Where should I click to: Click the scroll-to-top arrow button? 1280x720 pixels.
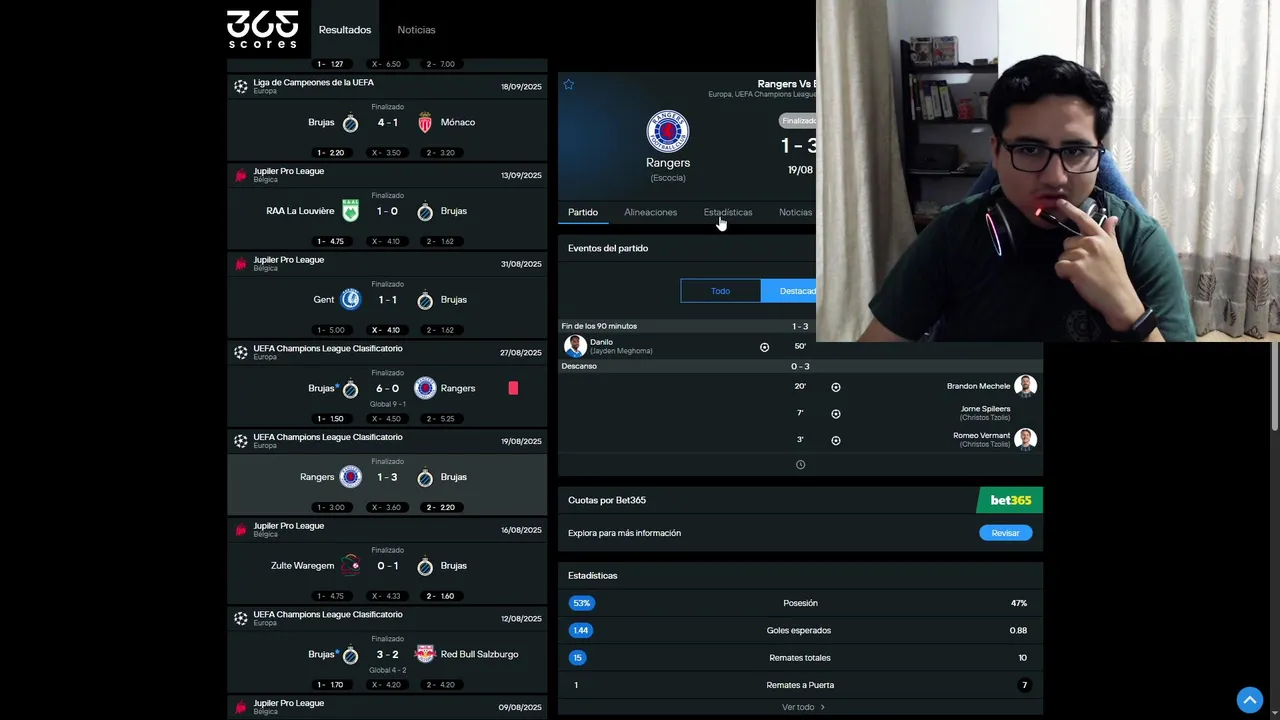(1249, 700)
